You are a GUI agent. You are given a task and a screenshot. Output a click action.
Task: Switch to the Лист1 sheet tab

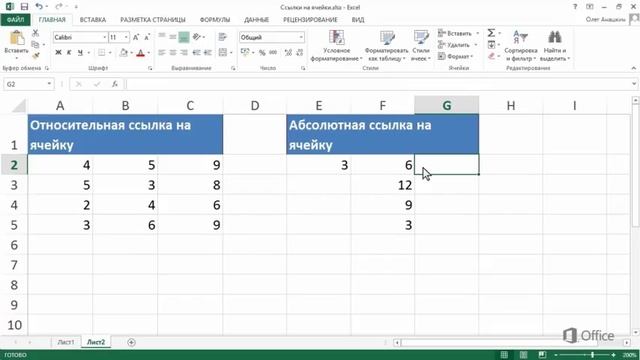(x=66, y=342)
